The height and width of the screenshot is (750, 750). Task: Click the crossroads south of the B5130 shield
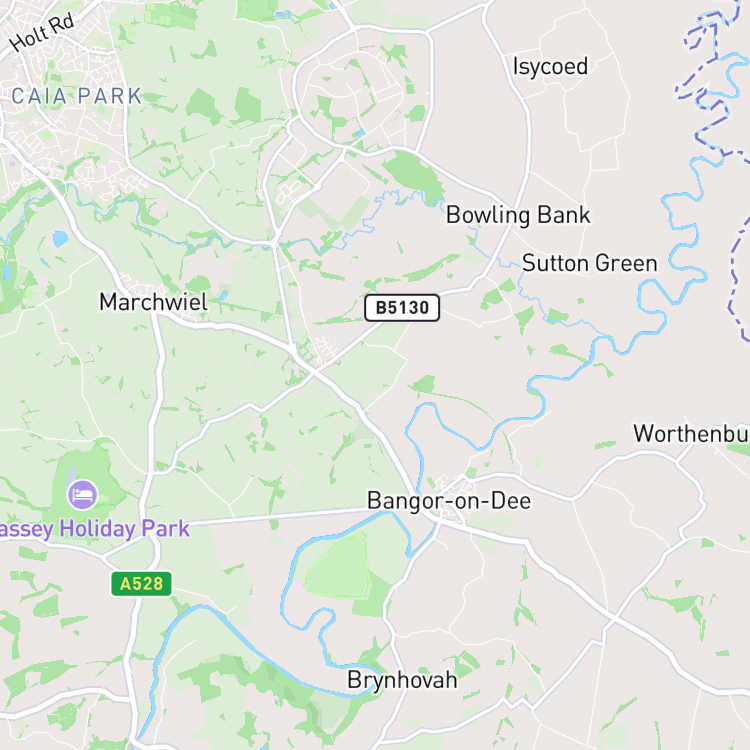point(313,371)
